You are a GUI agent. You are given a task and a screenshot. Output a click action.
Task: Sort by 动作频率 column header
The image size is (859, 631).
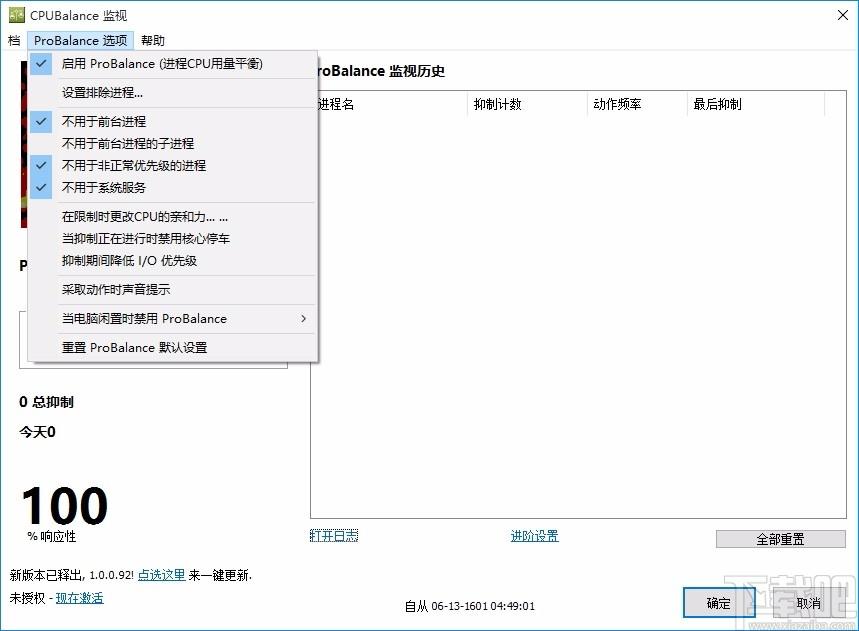(x=638, y=104)
